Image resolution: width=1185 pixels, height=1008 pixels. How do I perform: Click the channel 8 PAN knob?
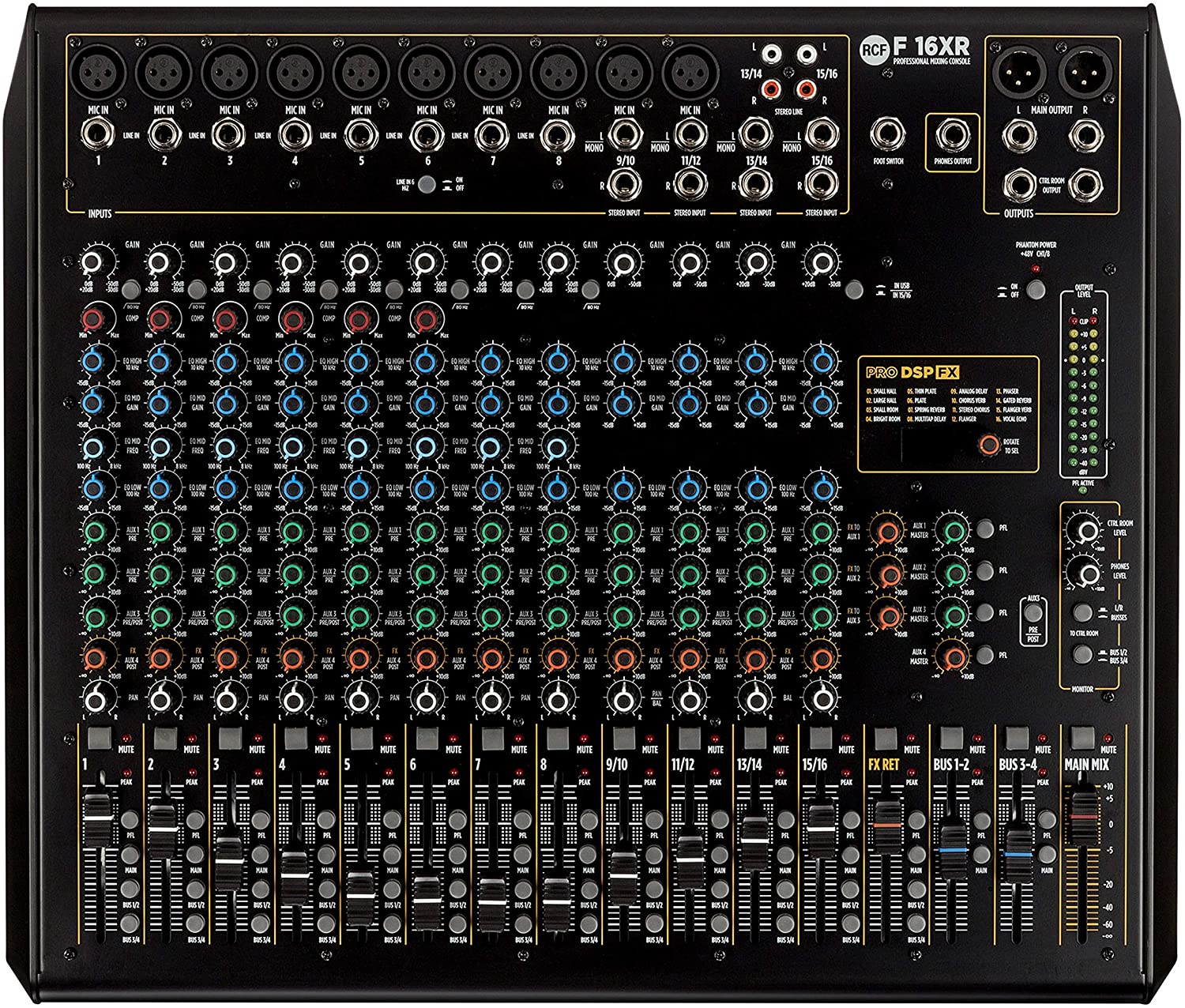557,698
